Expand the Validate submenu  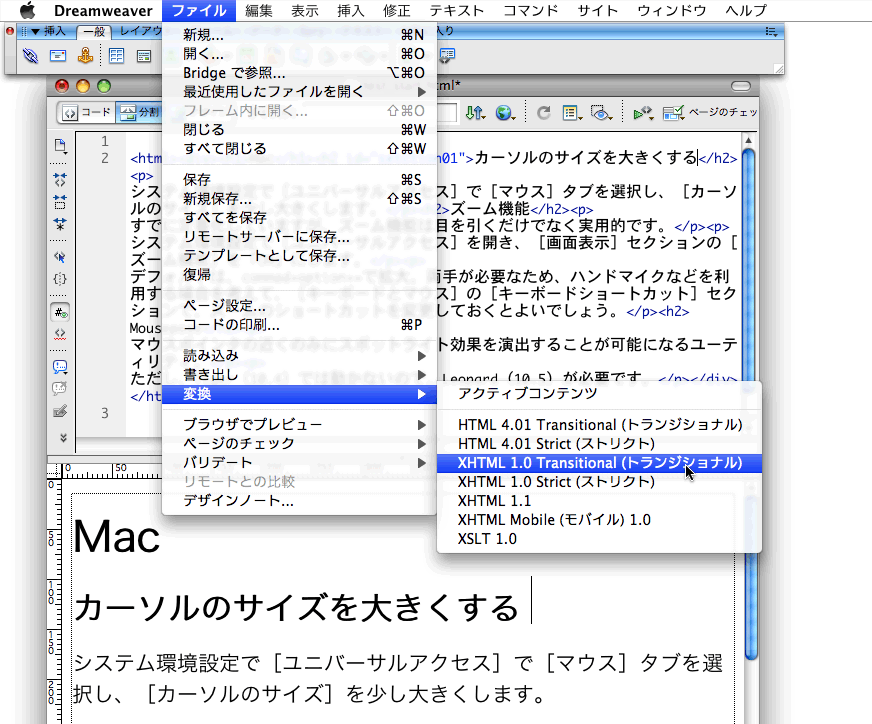[422, 463]
